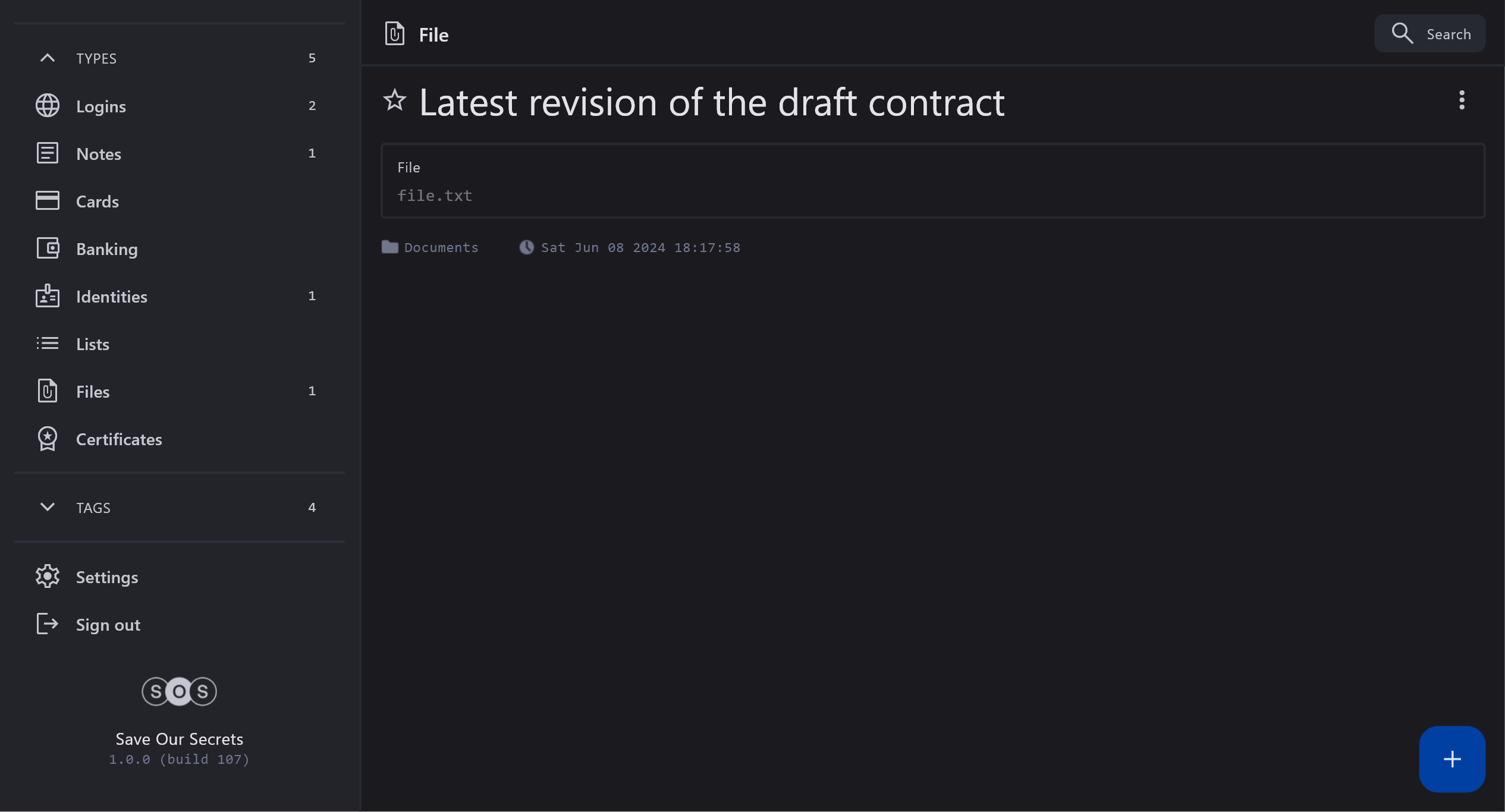Click the Settings gear icon
This screenshot has width=1505, height=812.
click(48, 577)
